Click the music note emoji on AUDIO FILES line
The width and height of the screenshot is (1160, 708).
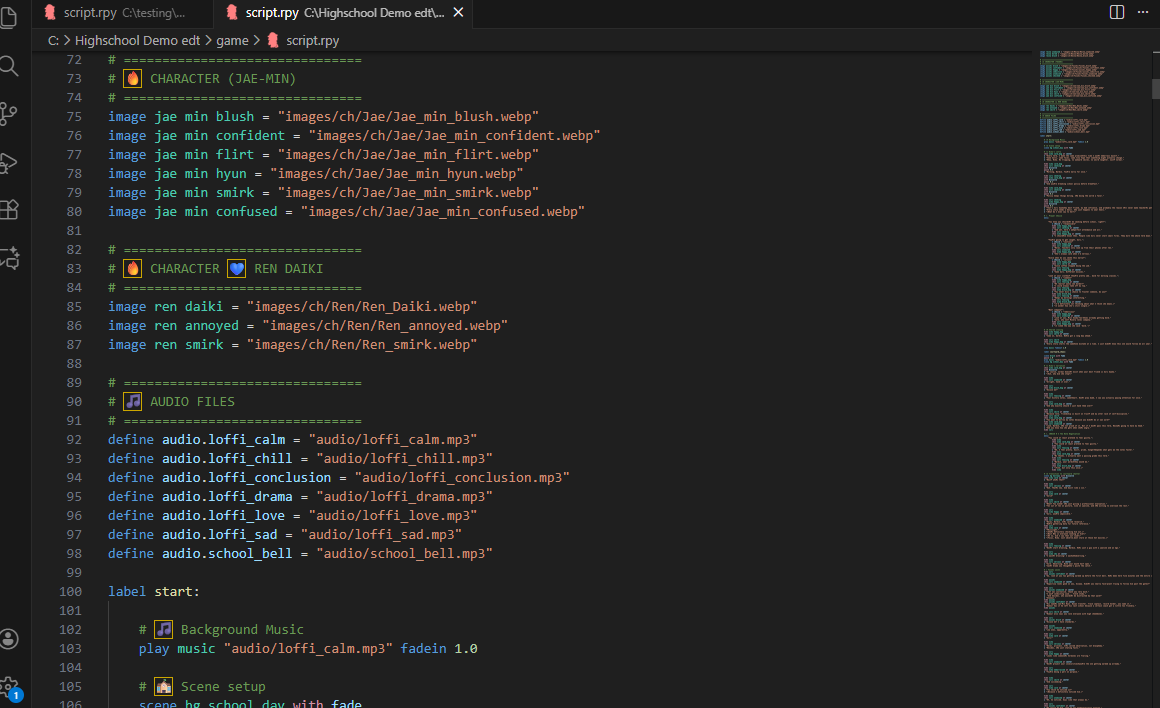point(132,402)
